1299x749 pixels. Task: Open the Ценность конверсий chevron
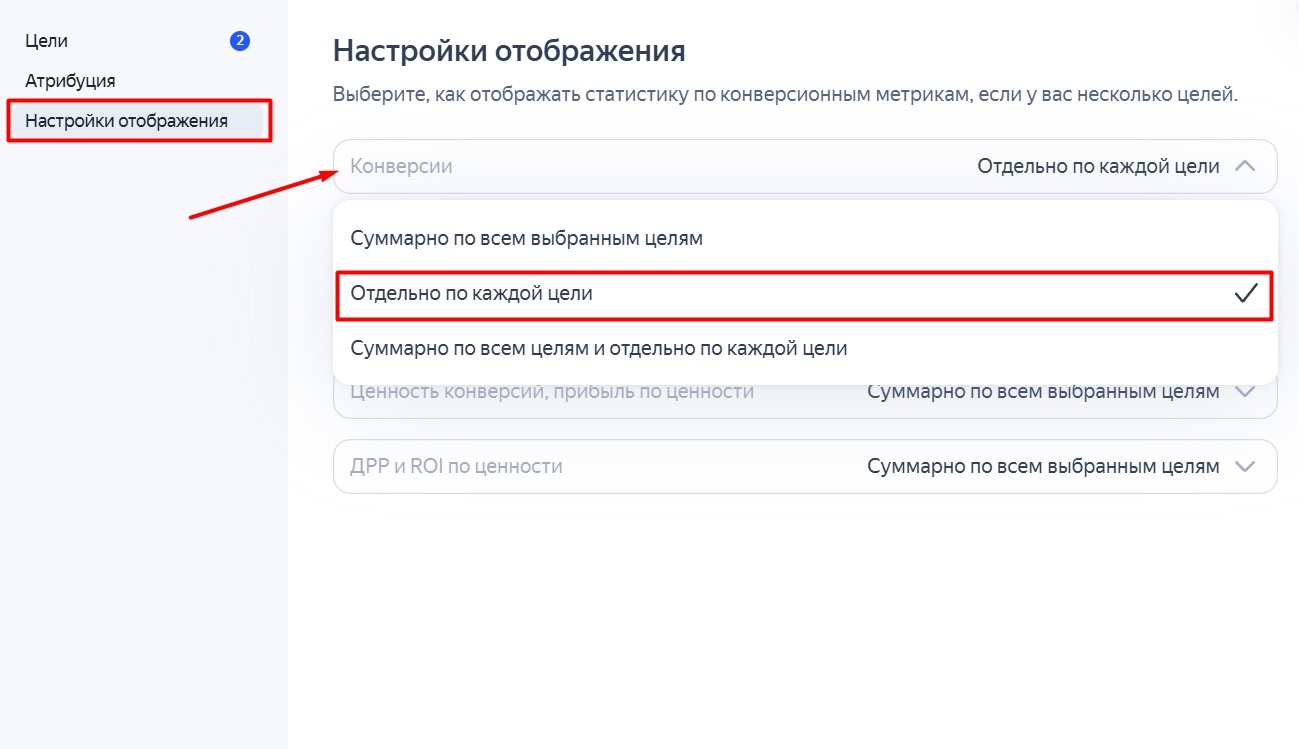click(1246, 391)
